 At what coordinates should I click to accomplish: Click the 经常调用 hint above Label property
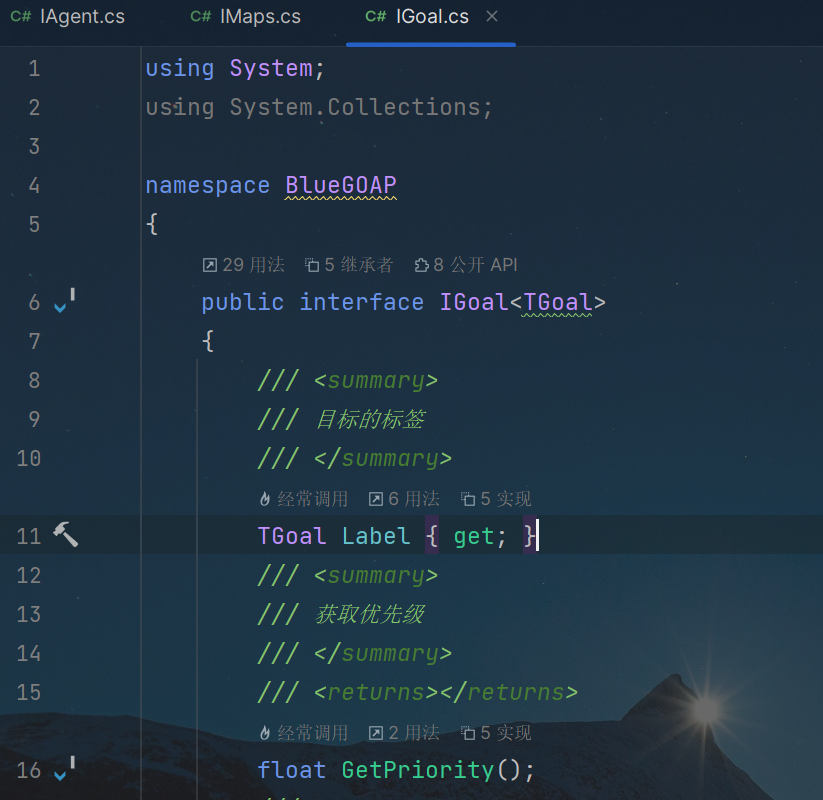coord(304,499)
